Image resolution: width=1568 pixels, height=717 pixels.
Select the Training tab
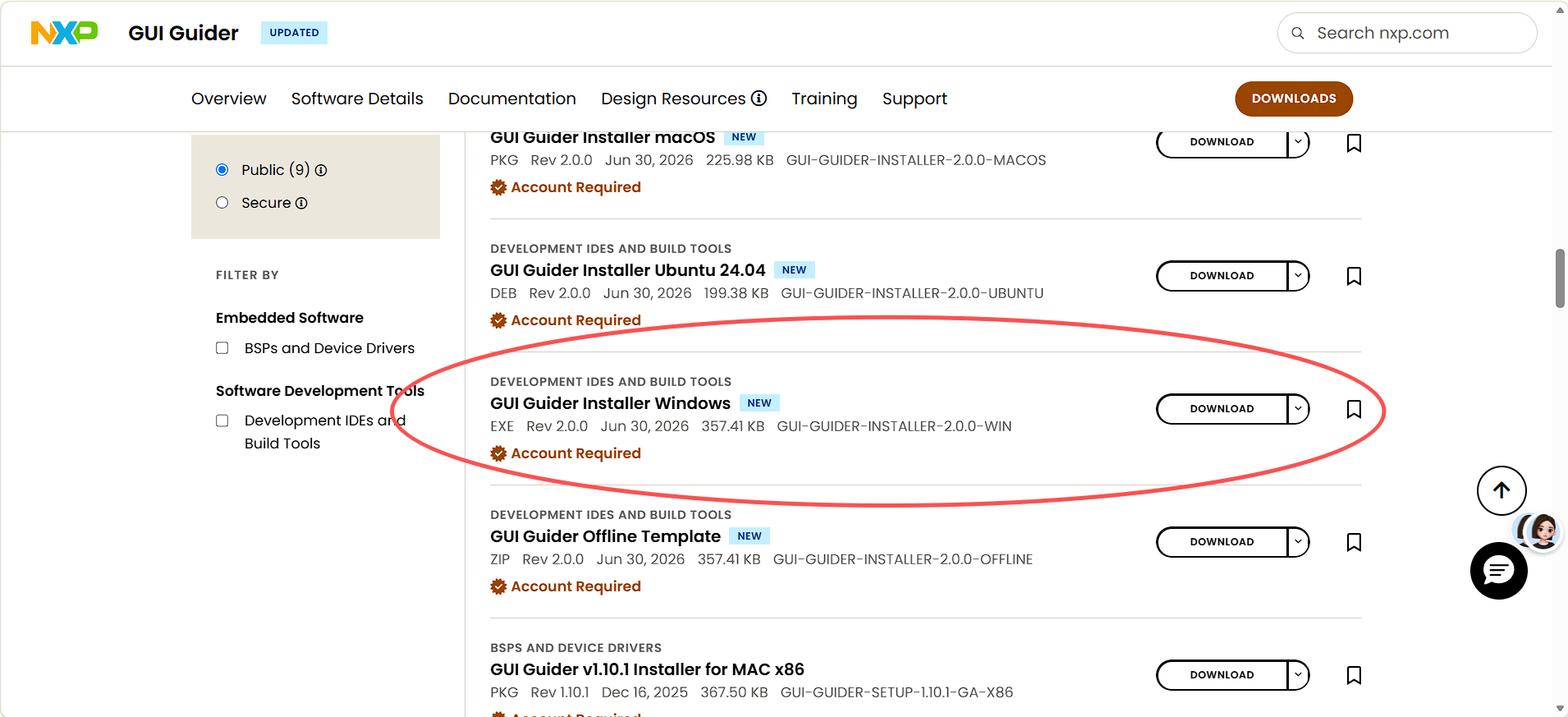824,99
